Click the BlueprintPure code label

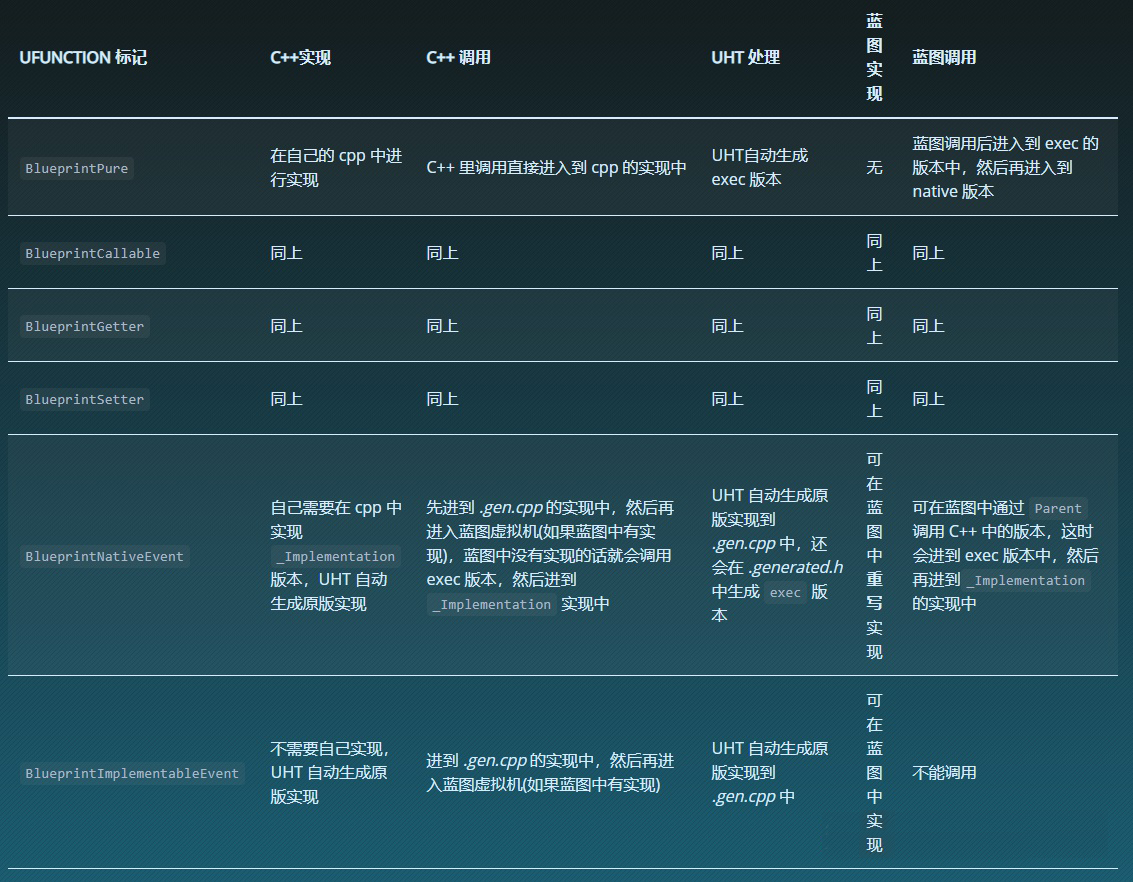click(76, 168)
